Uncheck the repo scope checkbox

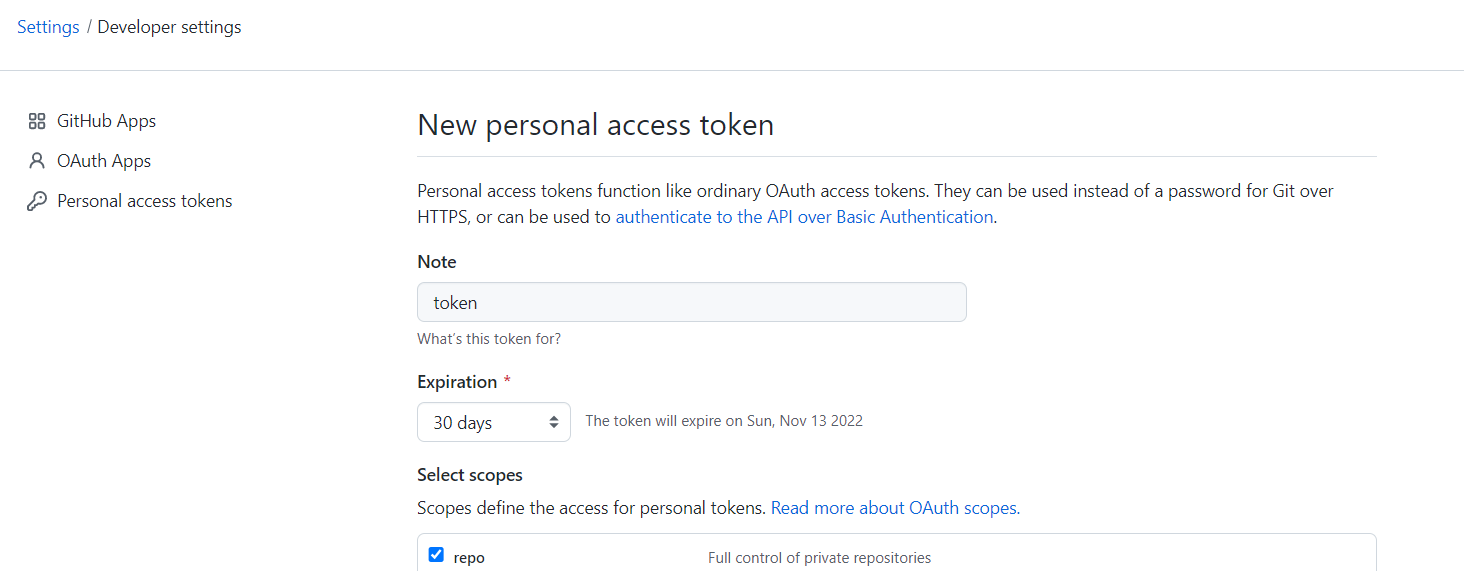(436, 555)
